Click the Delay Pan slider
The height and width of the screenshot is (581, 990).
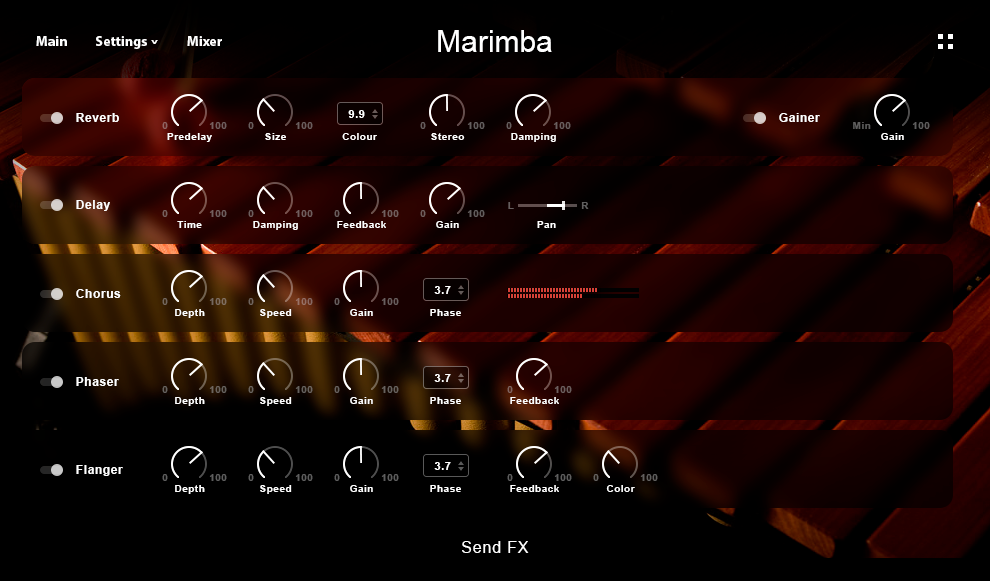547,205
